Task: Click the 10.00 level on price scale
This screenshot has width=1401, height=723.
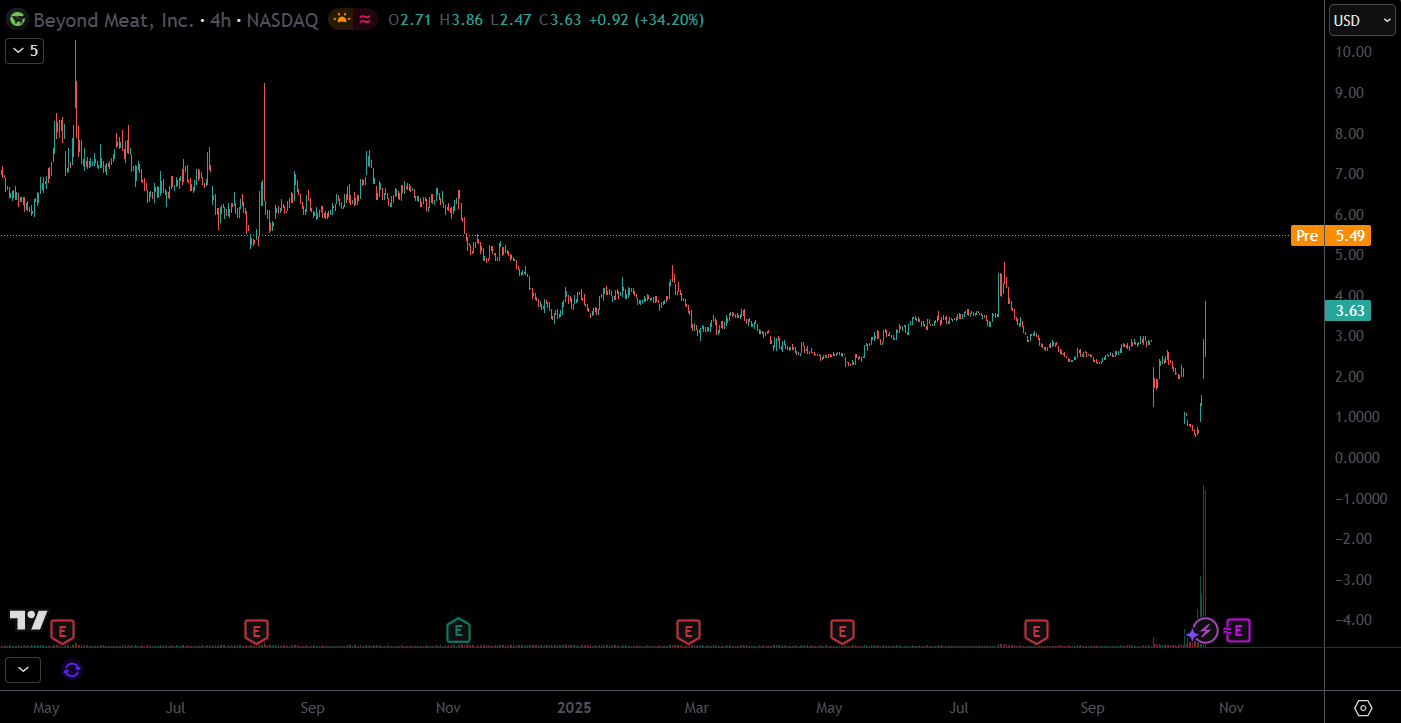Action: (1362, 52)
